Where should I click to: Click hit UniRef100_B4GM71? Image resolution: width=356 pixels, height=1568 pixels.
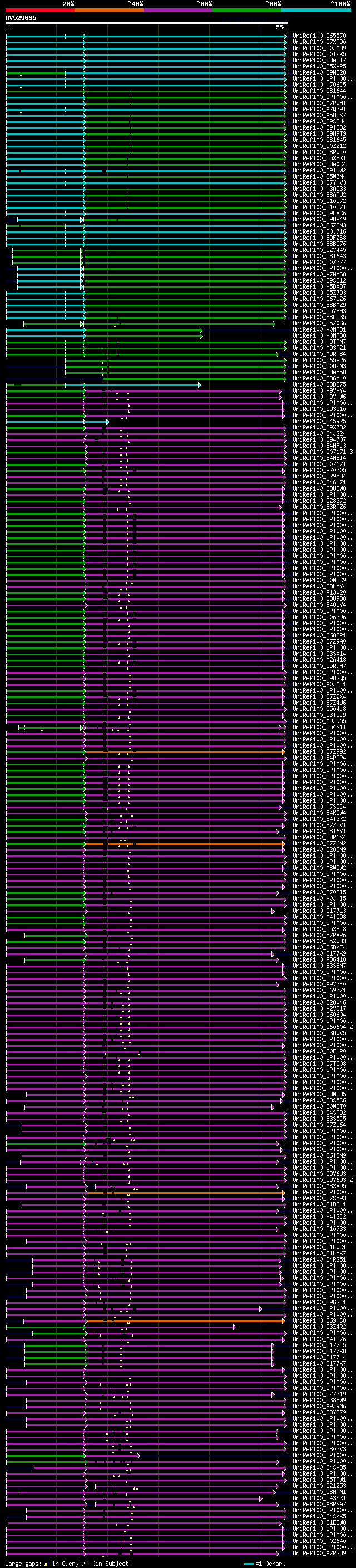pos(319,483)
